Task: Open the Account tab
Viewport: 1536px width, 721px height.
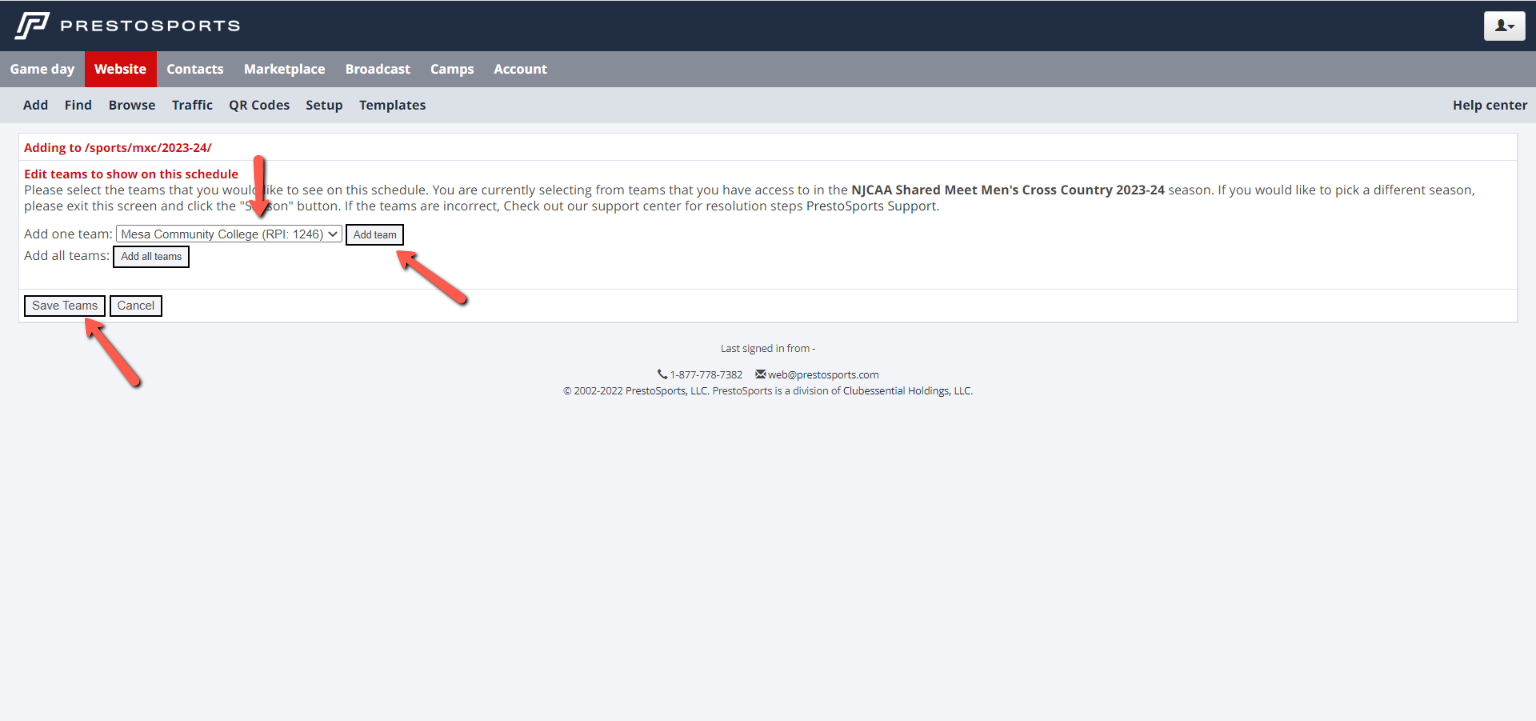Action: (x=520, y=69)
